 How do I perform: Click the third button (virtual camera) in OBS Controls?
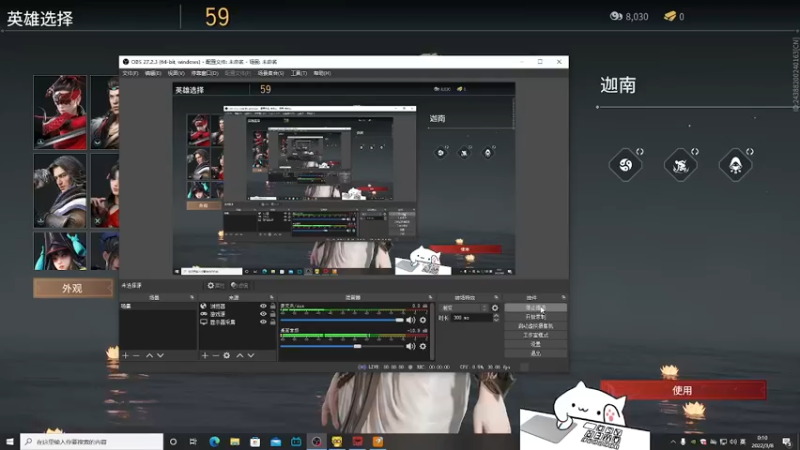[535, 326]
